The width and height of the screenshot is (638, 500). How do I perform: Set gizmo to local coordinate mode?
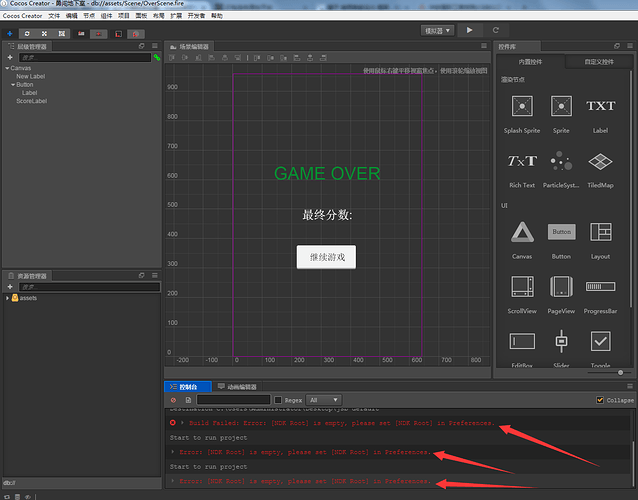(118, 34)
